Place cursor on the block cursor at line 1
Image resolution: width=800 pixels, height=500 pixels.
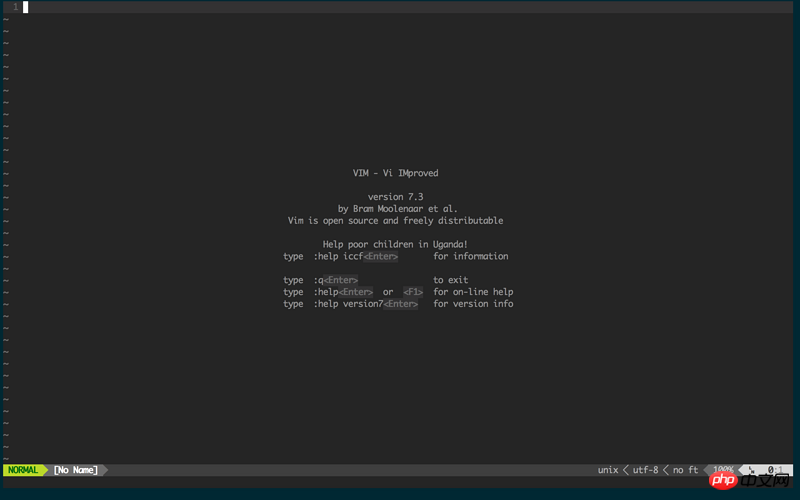26,7
